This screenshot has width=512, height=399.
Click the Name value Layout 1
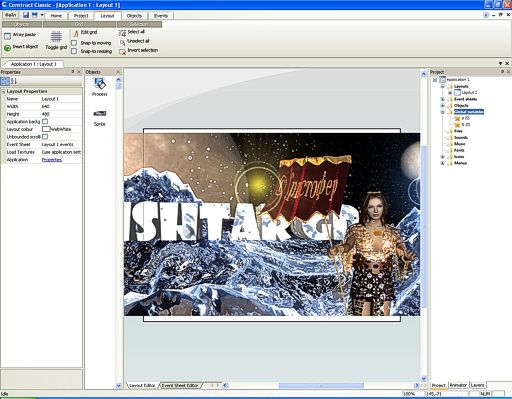pyautogui.click(x=61, y=99)
